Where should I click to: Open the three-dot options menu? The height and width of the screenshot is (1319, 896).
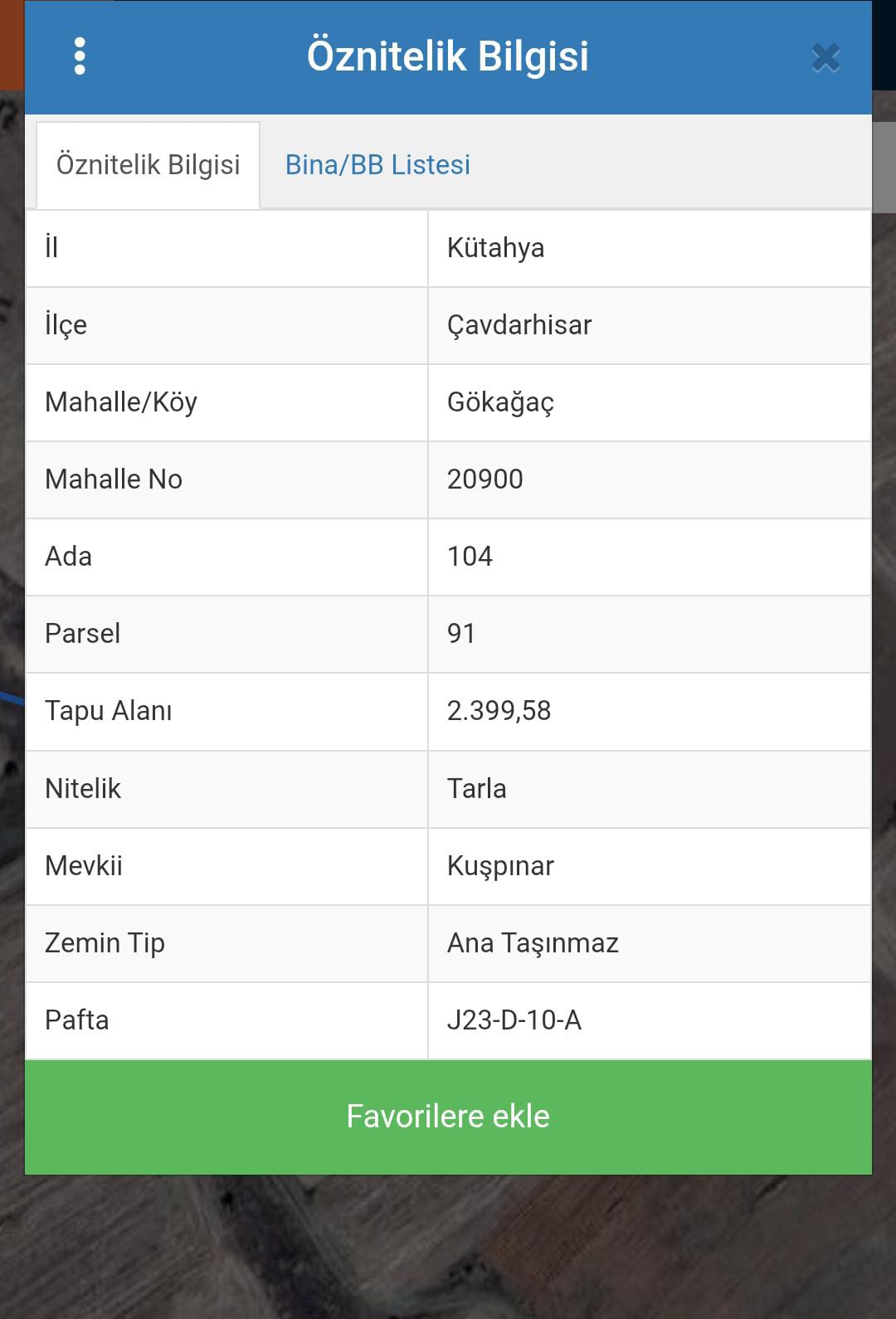(x=80, y=56)
